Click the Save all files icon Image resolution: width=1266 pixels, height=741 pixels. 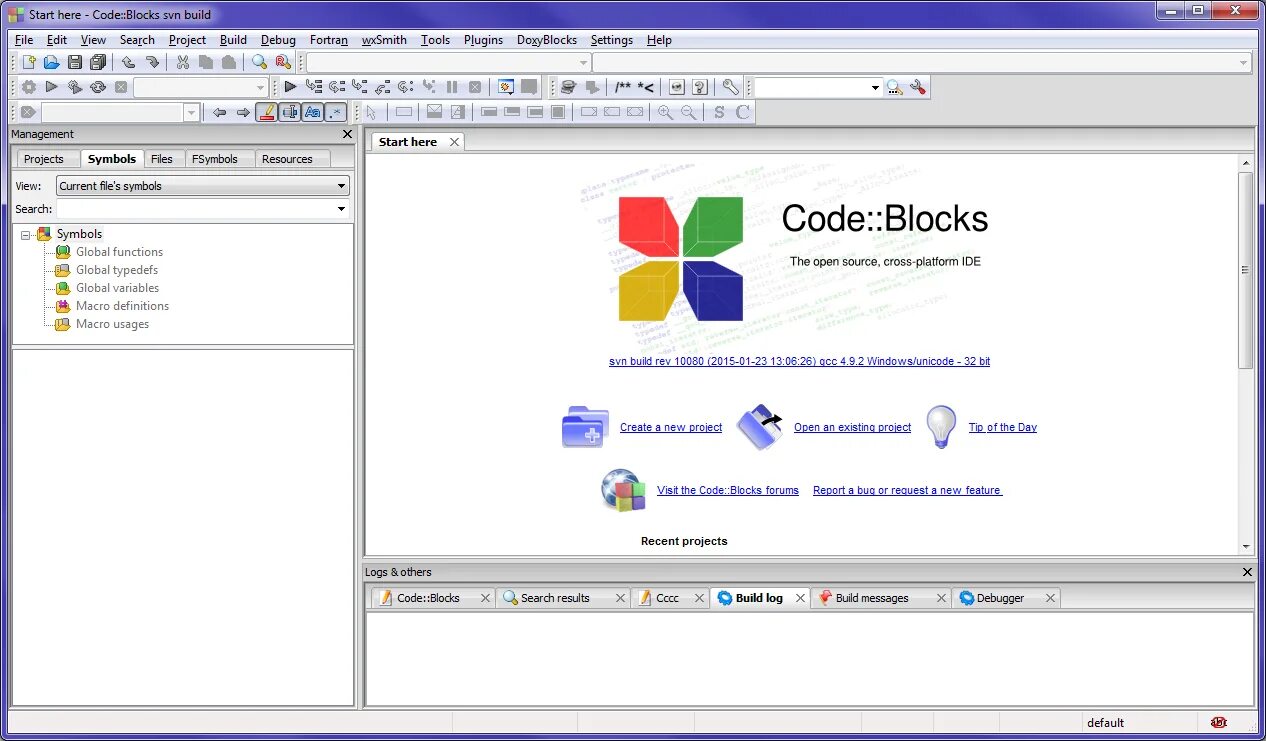(x=98, y=62)
